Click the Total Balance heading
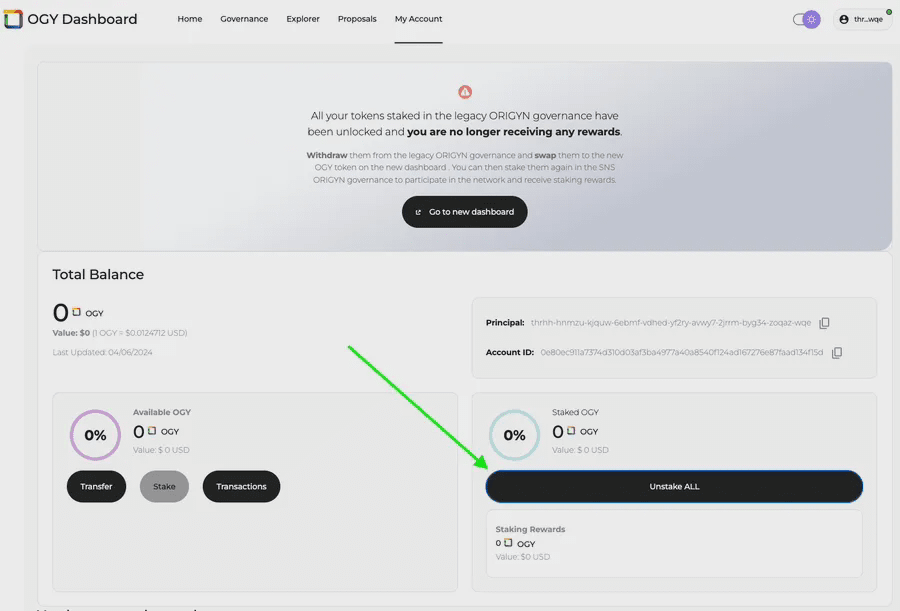 coord(98,274)
